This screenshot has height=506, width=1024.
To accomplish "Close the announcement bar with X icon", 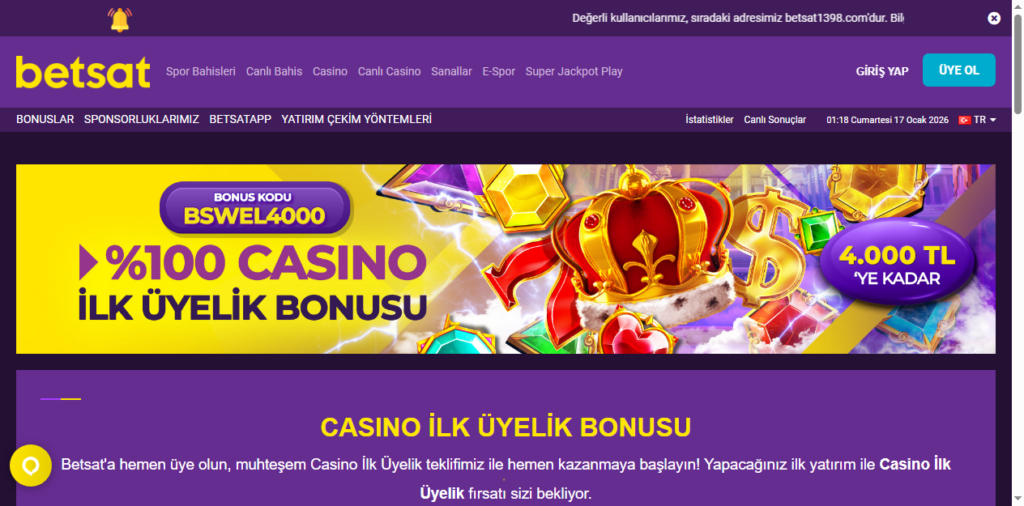I will point(993,18).
